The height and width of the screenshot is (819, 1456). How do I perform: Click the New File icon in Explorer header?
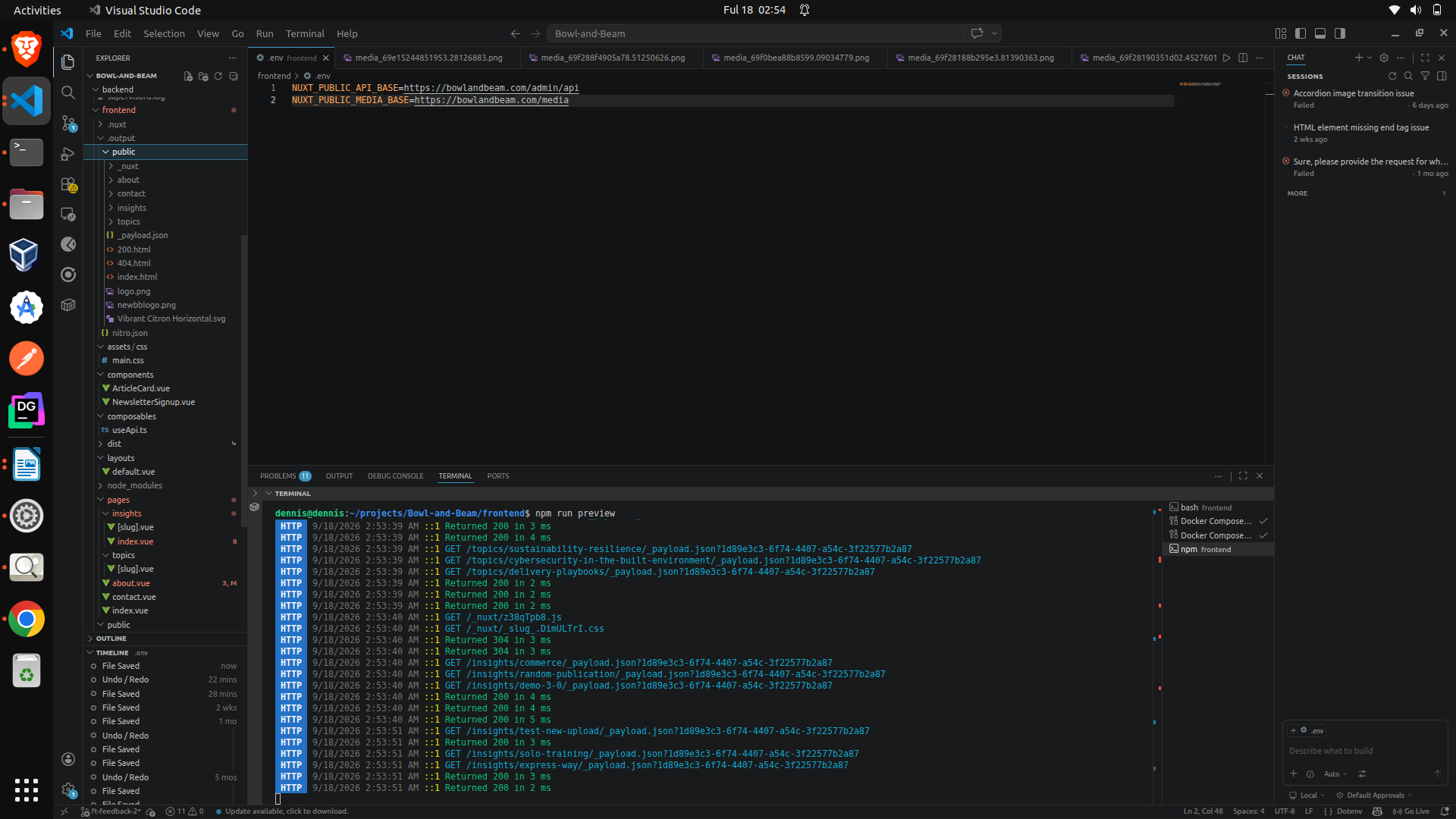188,76
